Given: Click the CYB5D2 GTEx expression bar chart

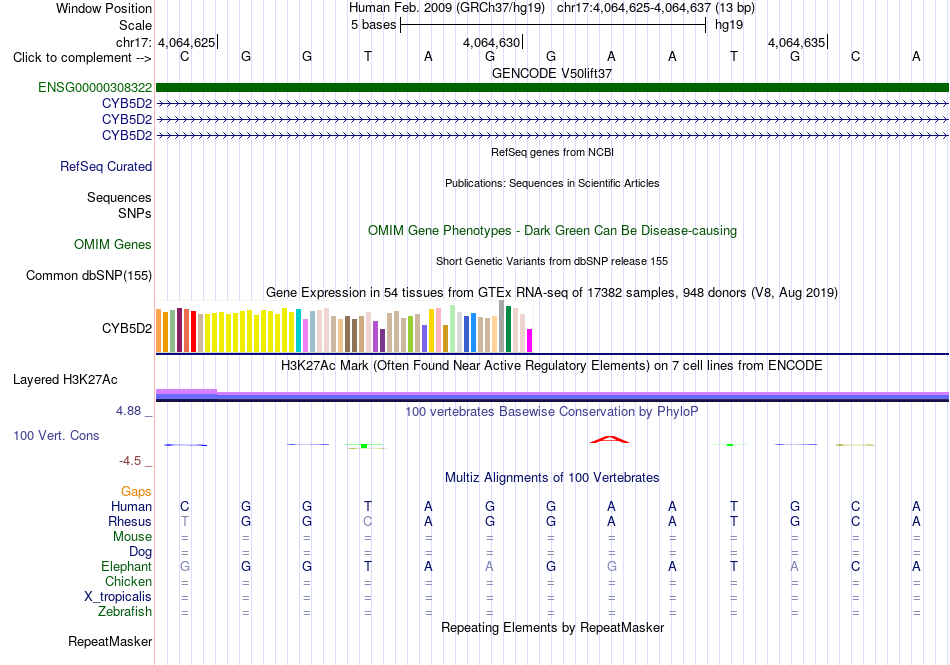Looking at the screenshot, I should 344,327.
